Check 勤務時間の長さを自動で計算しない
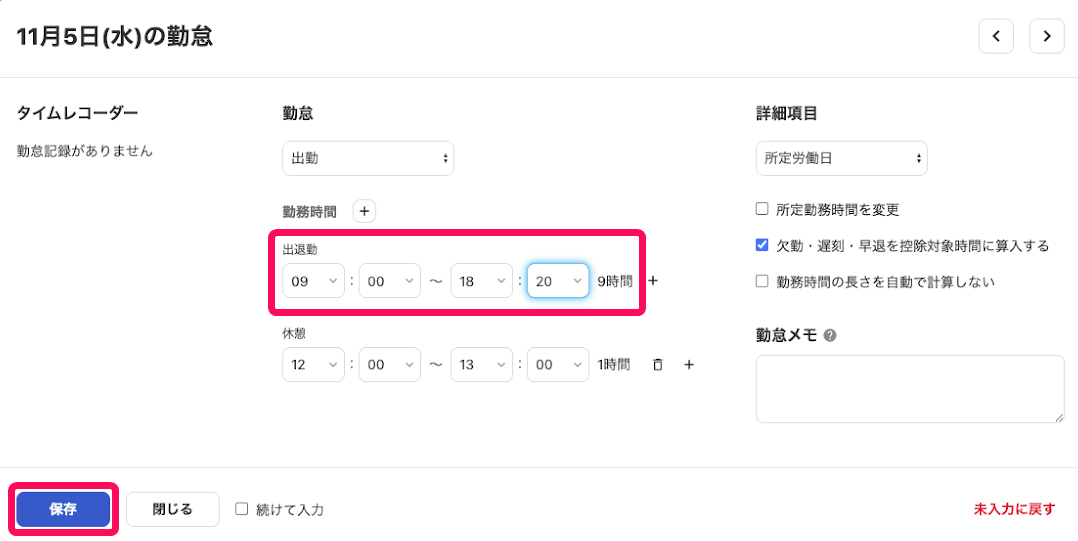Image resolution: width=1078 pixels, height=541 pixels. pyautogui.click(x=762, y=281)
